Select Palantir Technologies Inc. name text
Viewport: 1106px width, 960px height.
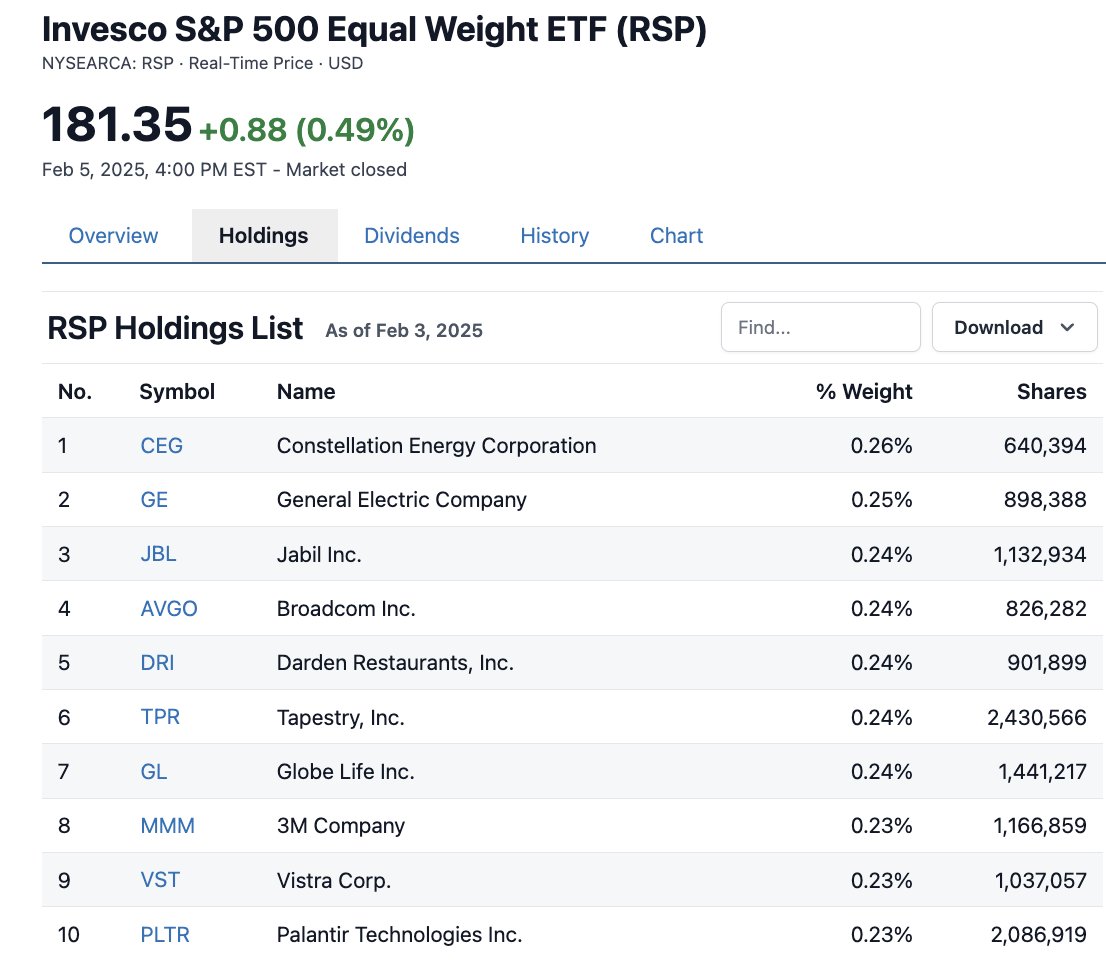point(399,935)
